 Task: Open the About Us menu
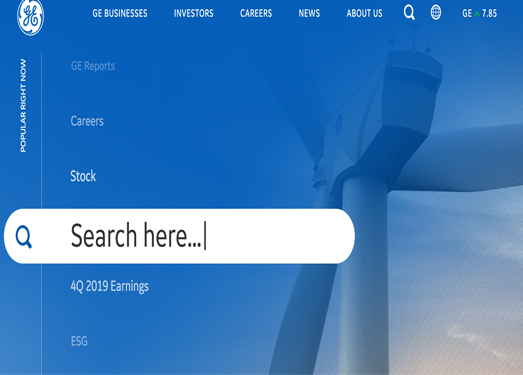click(x=364, y=13)
